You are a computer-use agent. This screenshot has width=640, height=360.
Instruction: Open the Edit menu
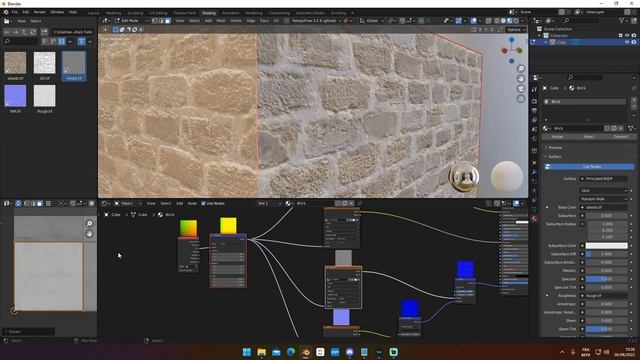pos(26,12)
